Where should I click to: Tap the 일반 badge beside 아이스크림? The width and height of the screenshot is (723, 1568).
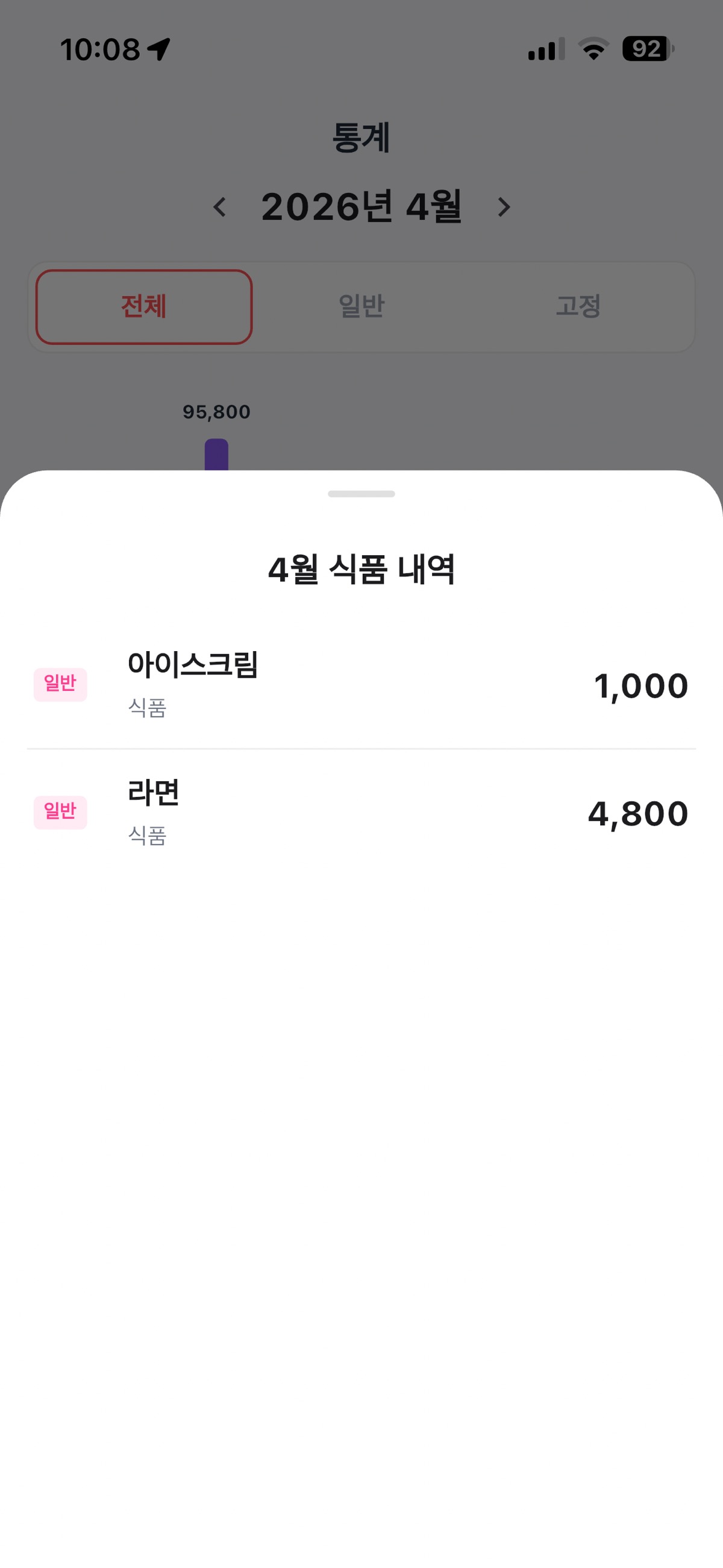pos(60,684)
